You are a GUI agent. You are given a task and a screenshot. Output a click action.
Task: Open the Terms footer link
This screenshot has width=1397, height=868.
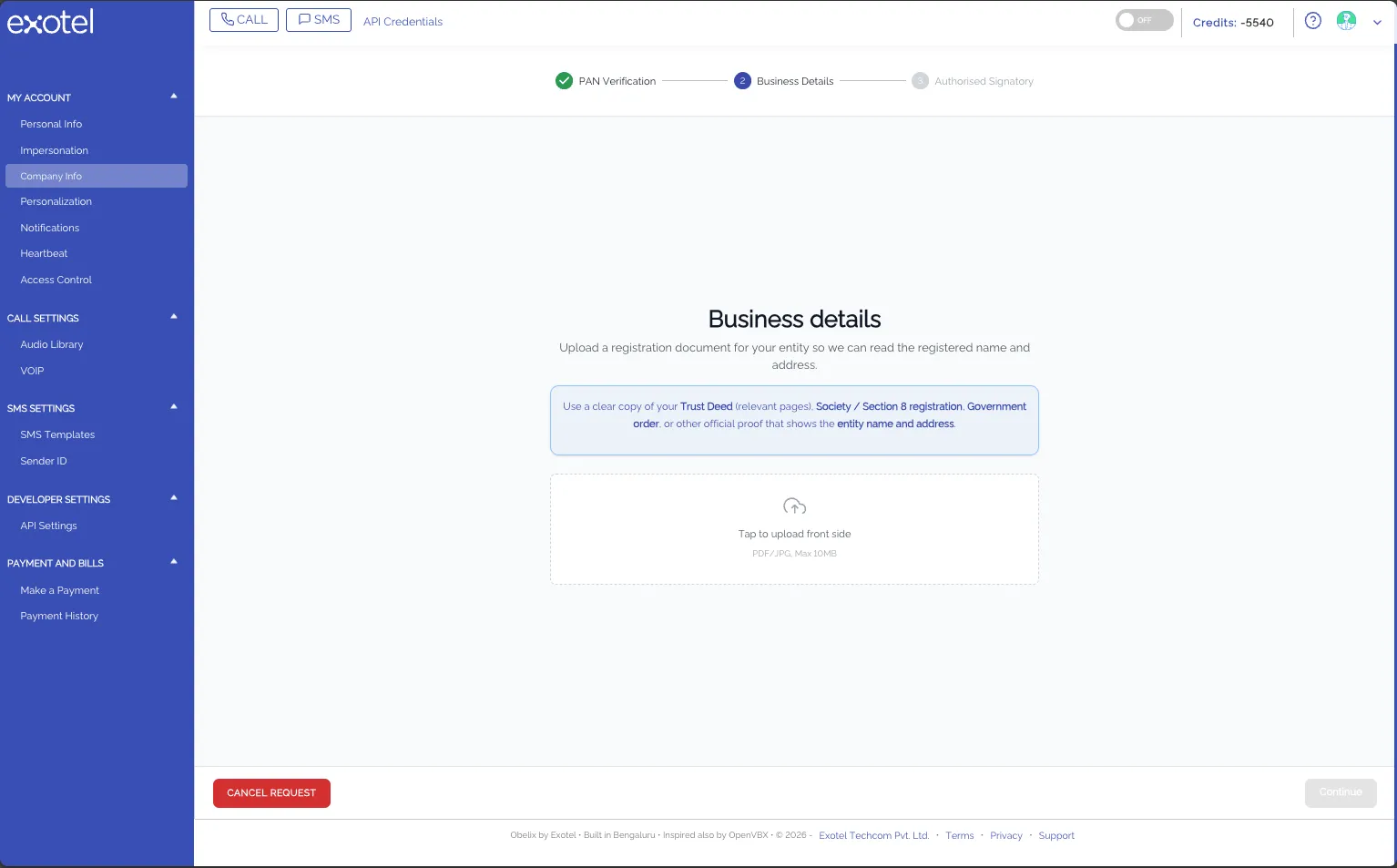(959, 835)
